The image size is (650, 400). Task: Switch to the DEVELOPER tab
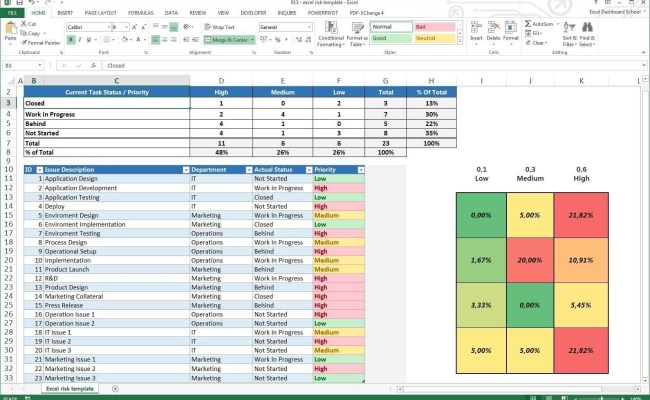pos(253,13)
